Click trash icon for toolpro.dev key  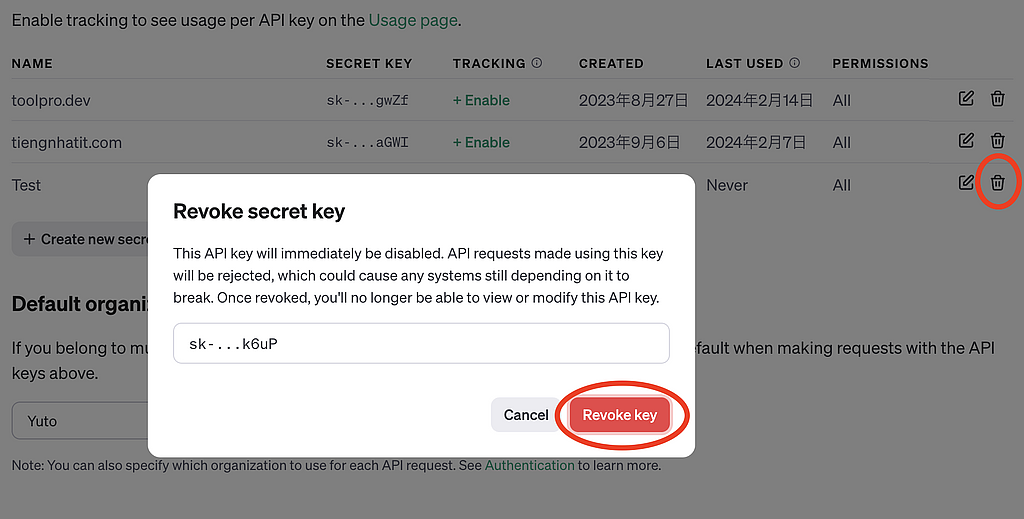click(x=997, y=99)
